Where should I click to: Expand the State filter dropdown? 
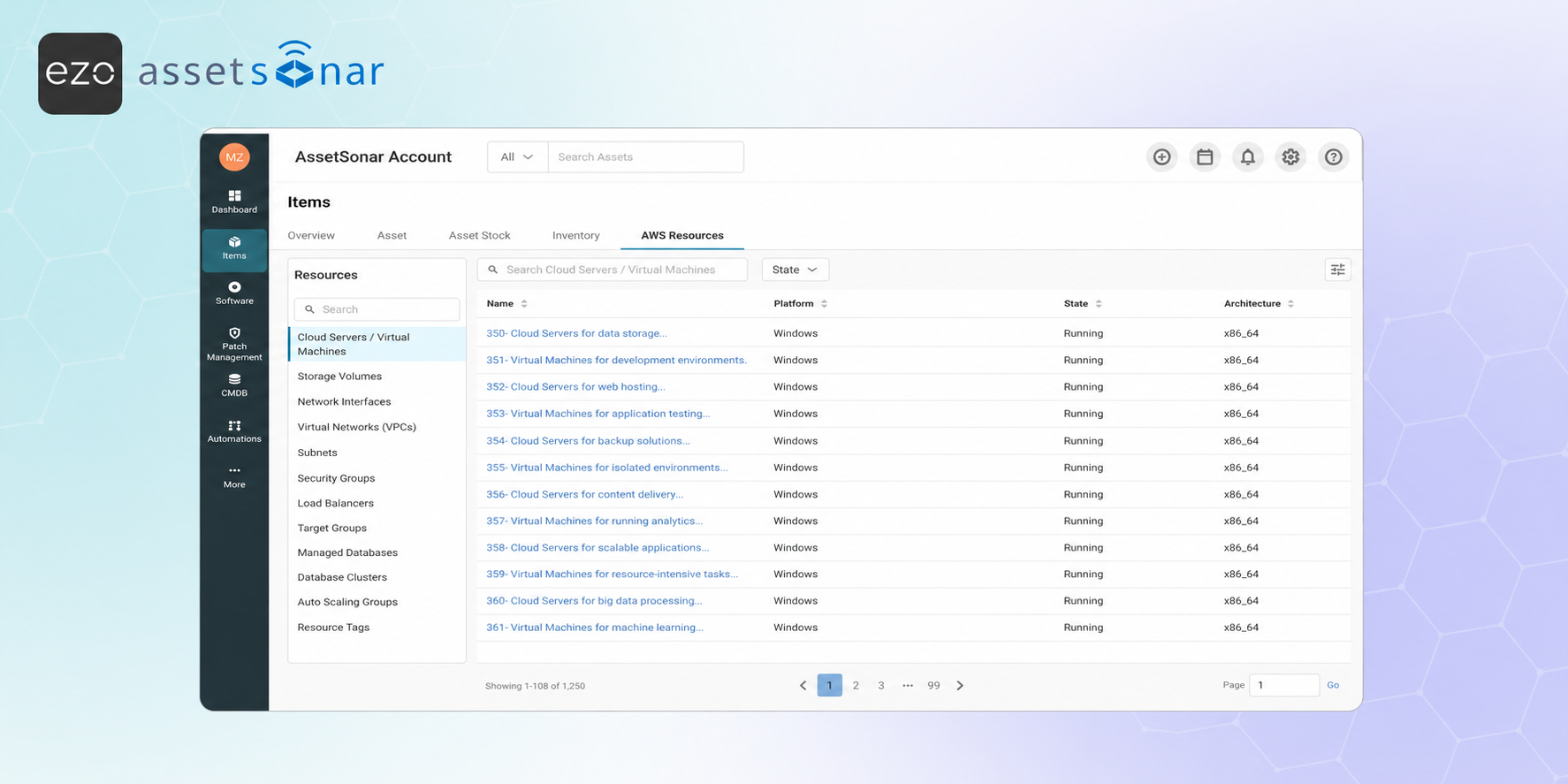click(795, 270)
